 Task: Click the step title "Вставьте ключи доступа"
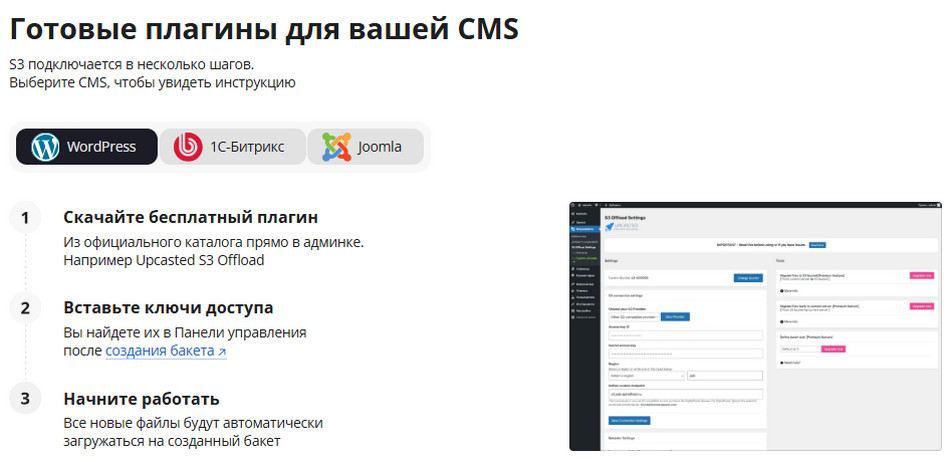tap(168, 308)
